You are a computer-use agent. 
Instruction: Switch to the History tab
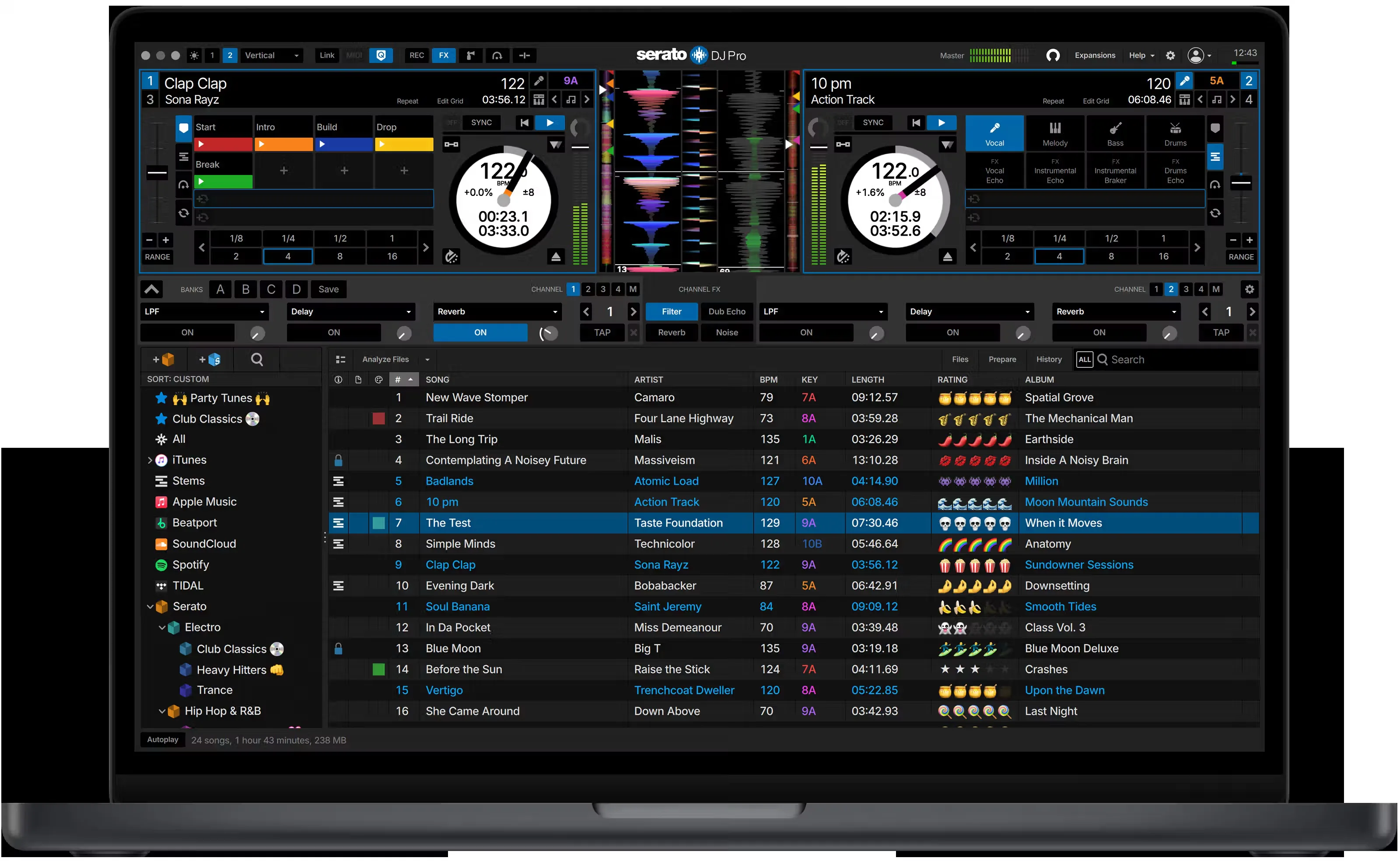pyautogui.click(x=1049, y=359)
